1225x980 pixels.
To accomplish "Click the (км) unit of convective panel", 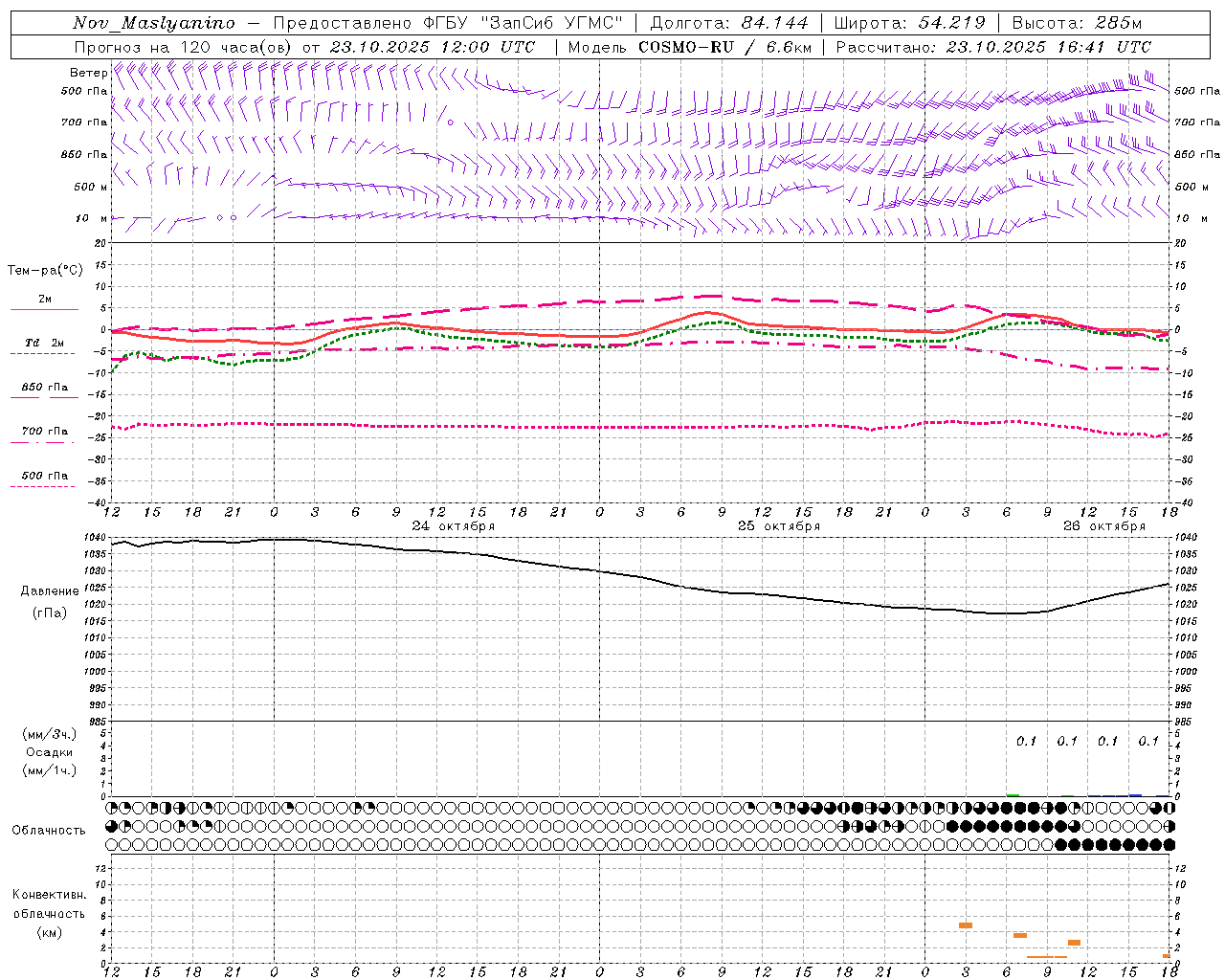I will [50, 932].
